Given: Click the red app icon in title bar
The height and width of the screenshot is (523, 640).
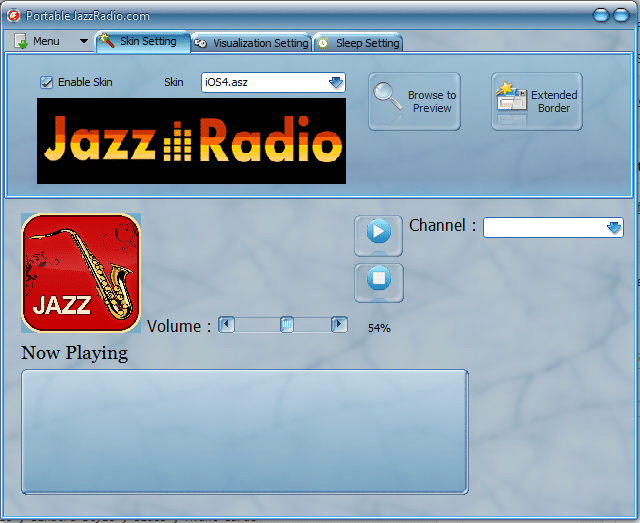Looking at the screenshot, I should click(x=13, y=16).
